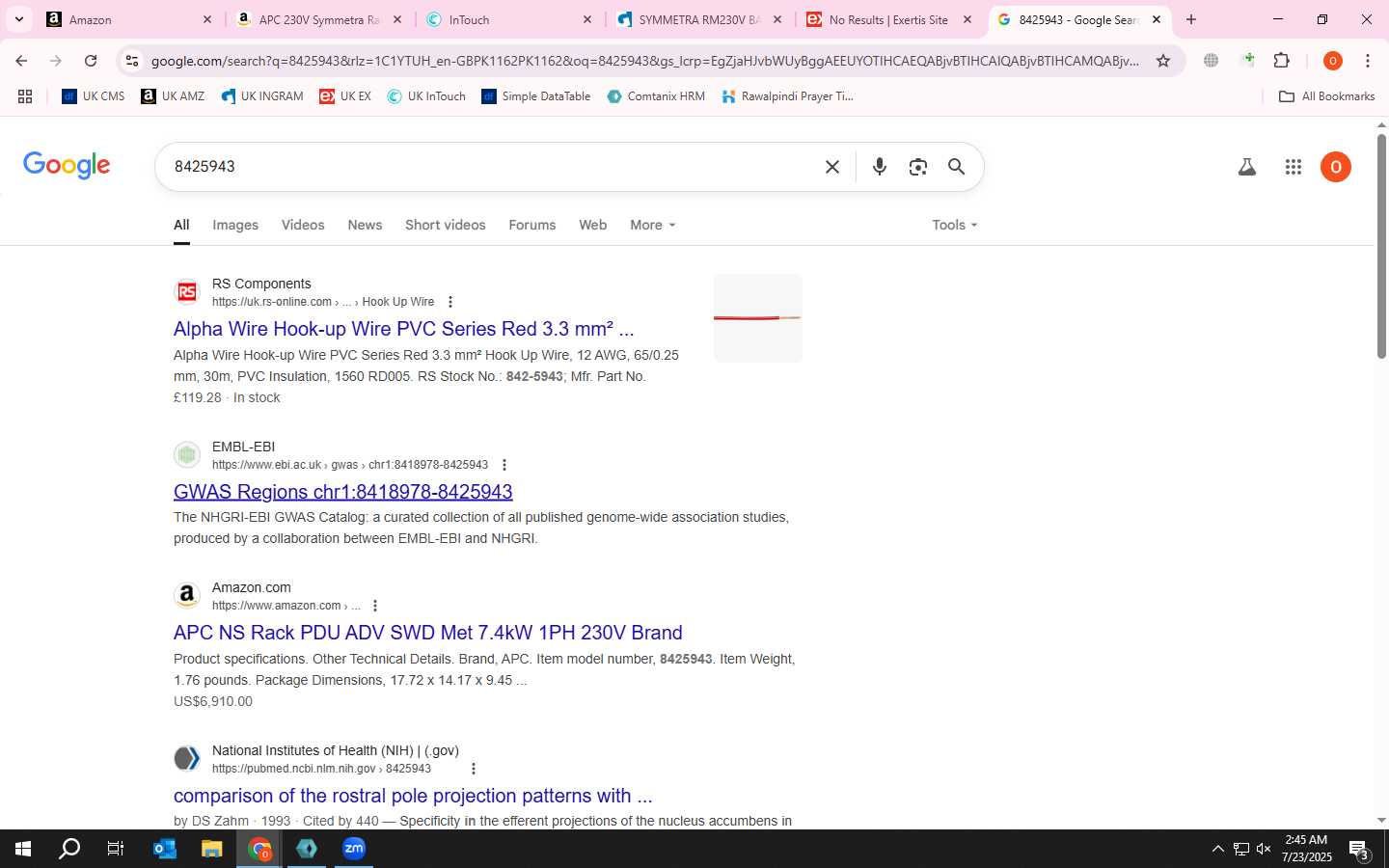Image resolution: width=1389 pixels, height=868 pixels.
Task: Open Alpha Wire Hook-up Wire result link
Action: pos(403,329)
